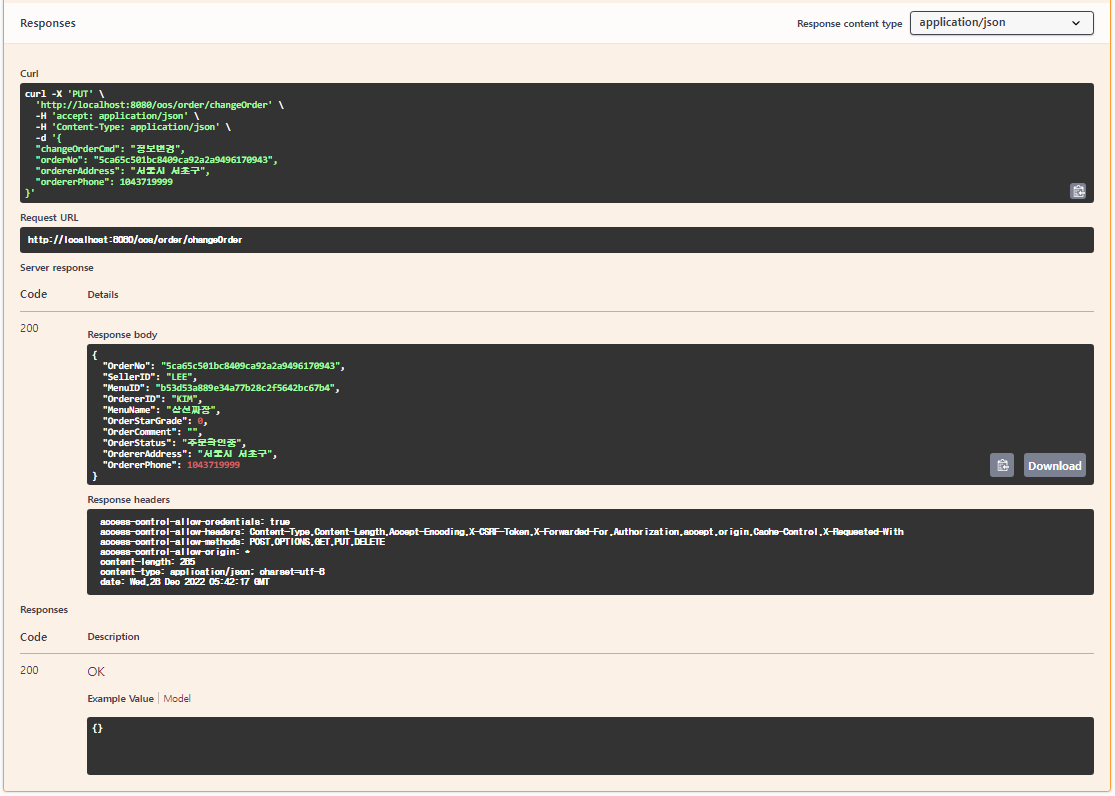Click the Server response heading
Image resolution: width=1115 pixels, height=796 pixels.
(57, 267)
